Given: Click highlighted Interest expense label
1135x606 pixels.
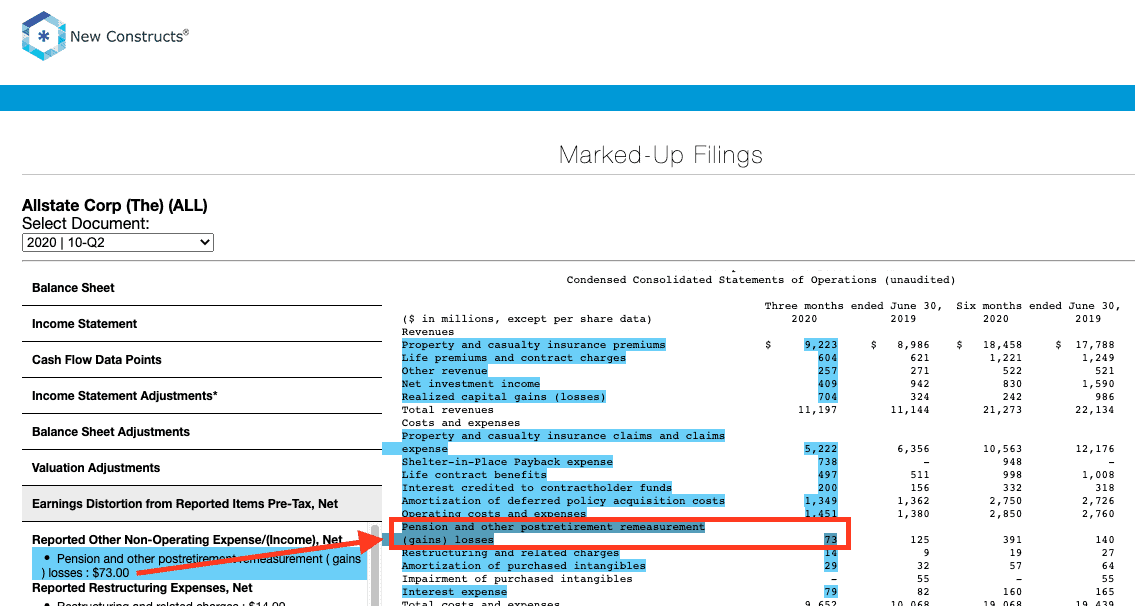Looking at the screenshot, I should [455, 592].
